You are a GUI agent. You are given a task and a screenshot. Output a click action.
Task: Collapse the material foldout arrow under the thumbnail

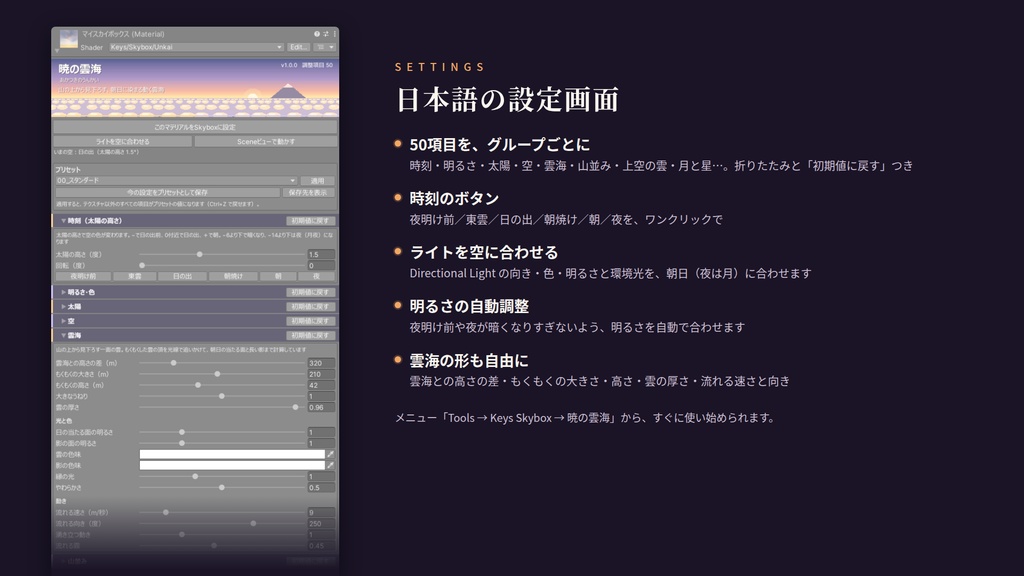(x=57, y=51)
